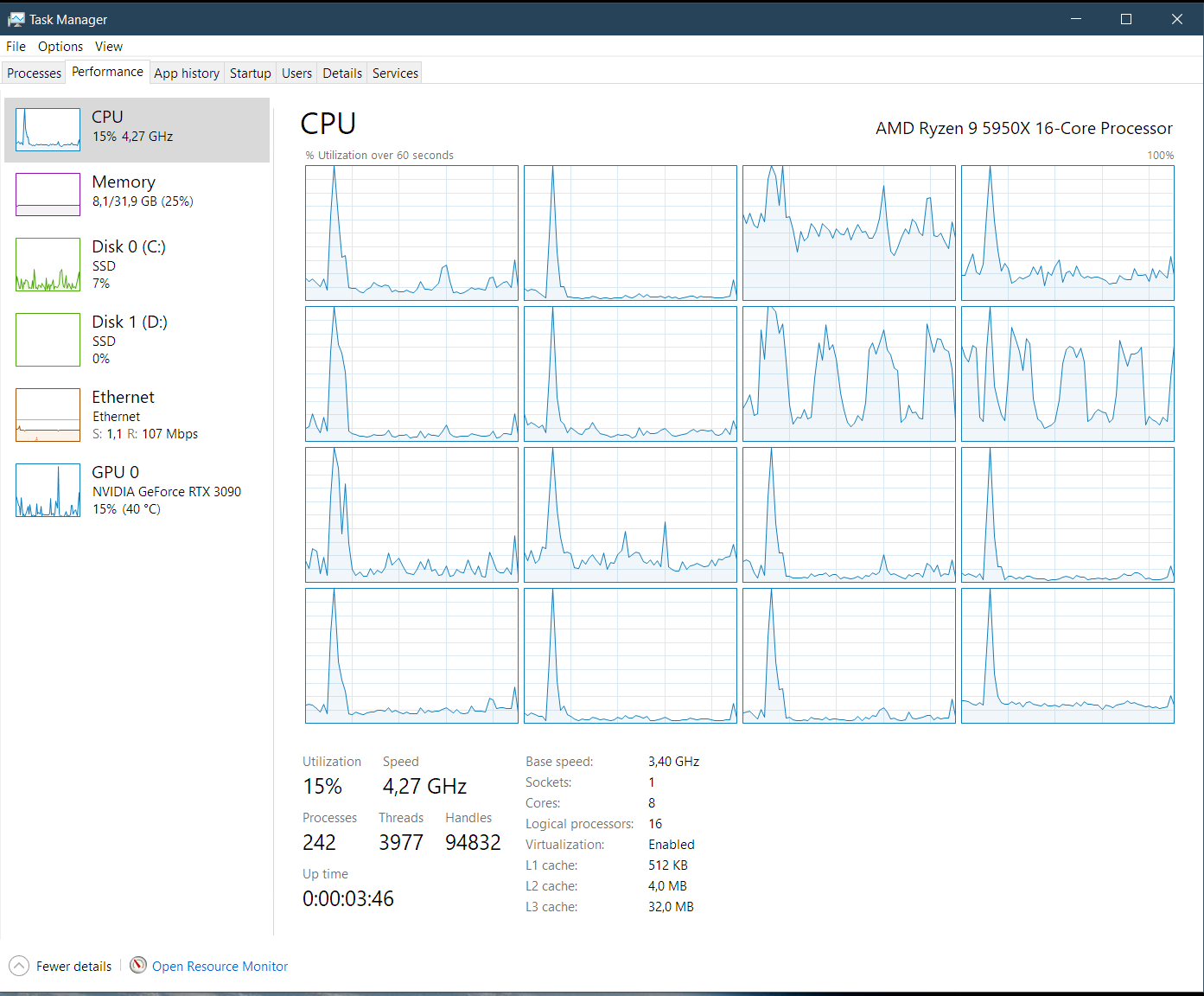Open Disk 0 (C:) graph icon
1204x996 pixels.
48,265
